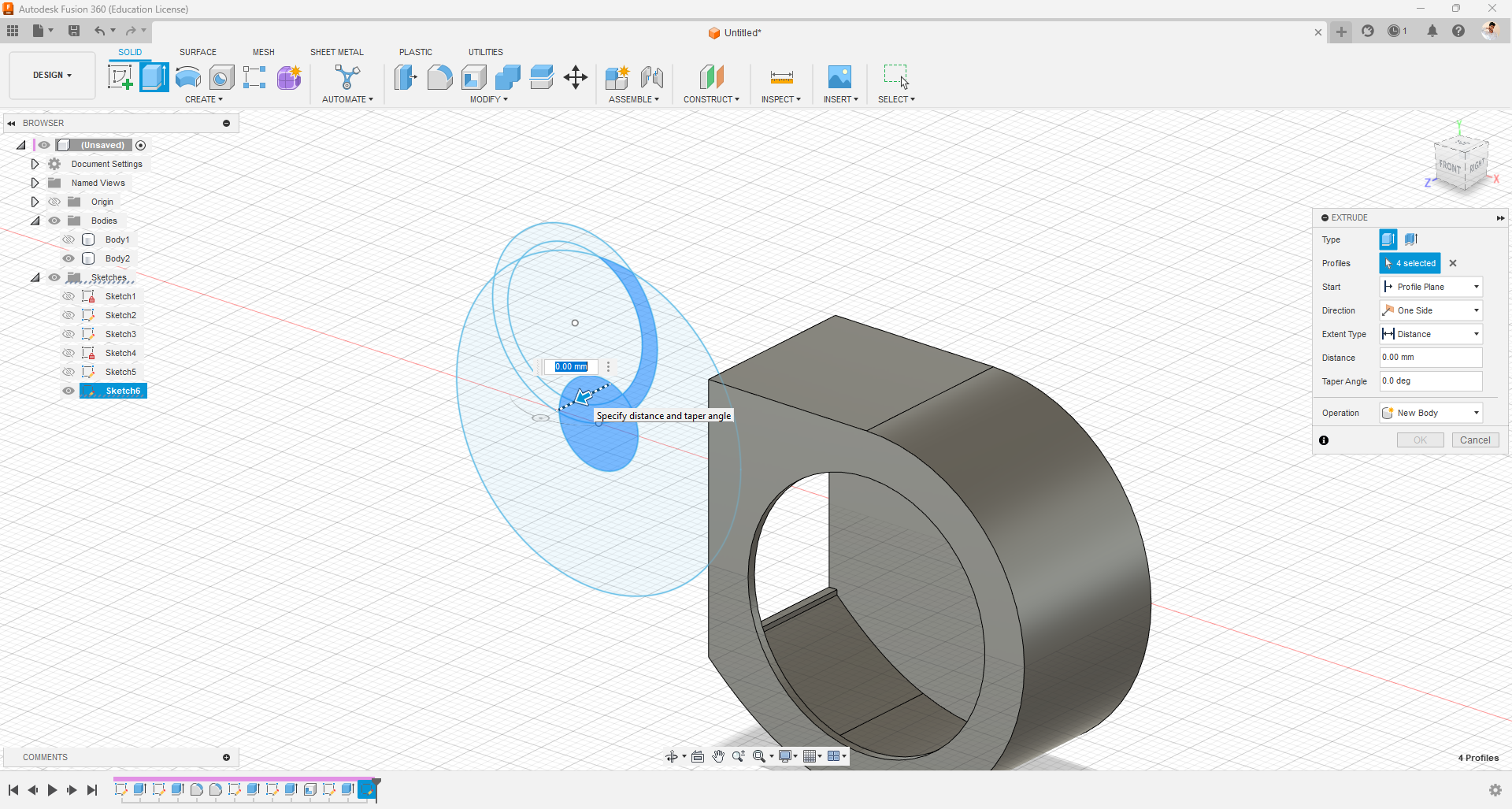Open the MODIFY menu
The width and height of the screenshot is (1512, 809).
click(x=488, y=99)
